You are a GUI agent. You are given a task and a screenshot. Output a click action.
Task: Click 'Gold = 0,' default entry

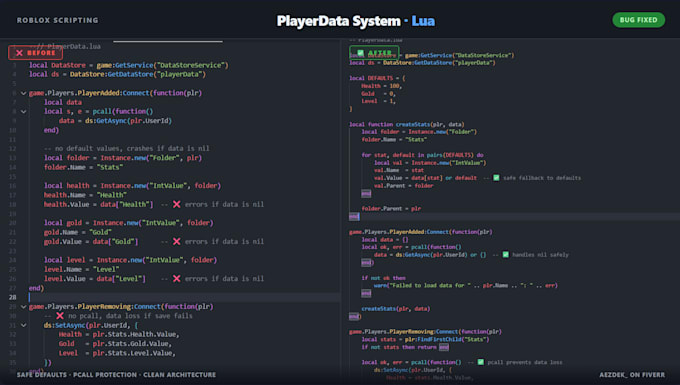pyautogui.click(x=379, y=94)
